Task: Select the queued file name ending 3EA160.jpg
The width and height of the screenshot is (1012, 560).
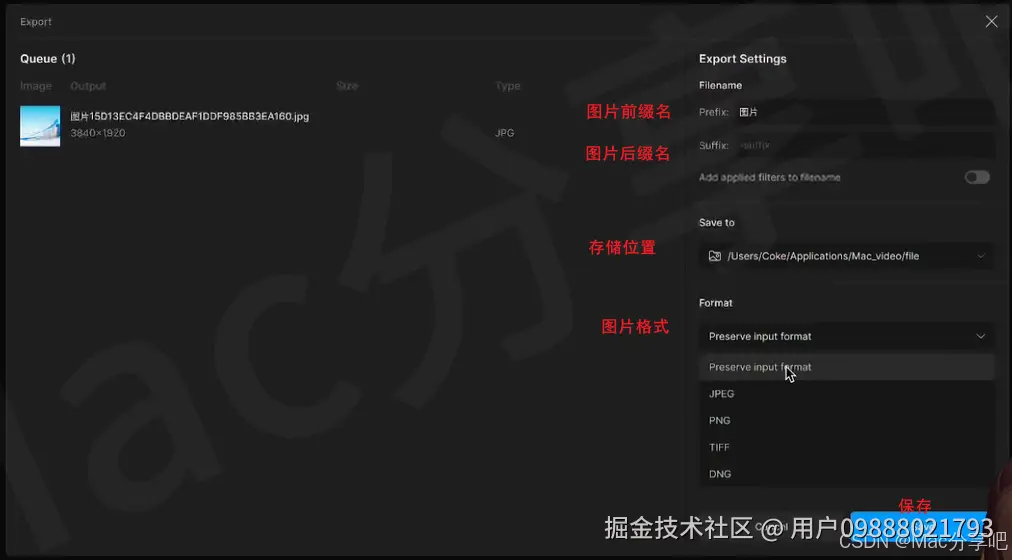Action: pos(190,116)
